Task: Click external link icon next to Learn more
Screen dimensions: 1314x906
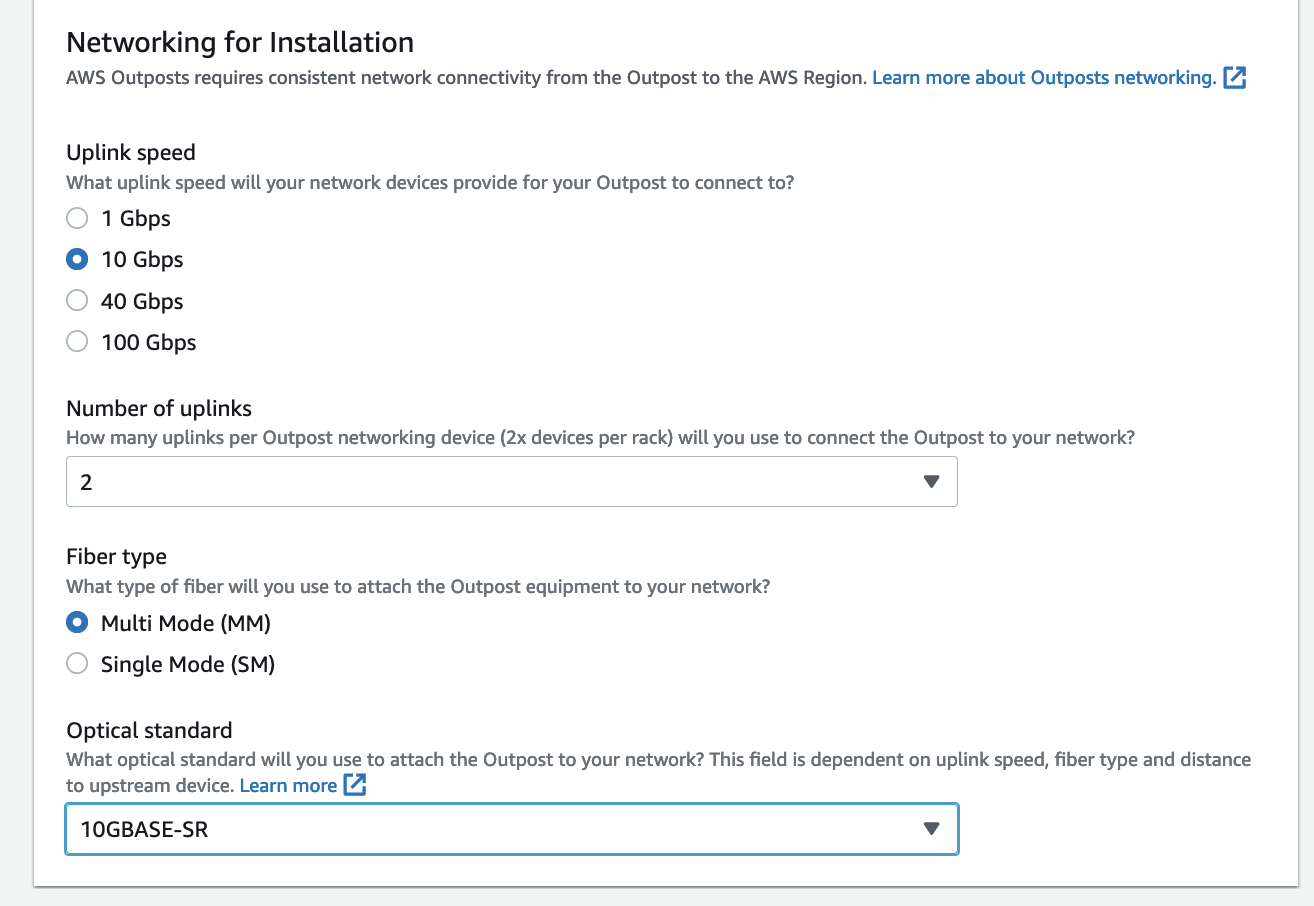Action: point(355,785)
